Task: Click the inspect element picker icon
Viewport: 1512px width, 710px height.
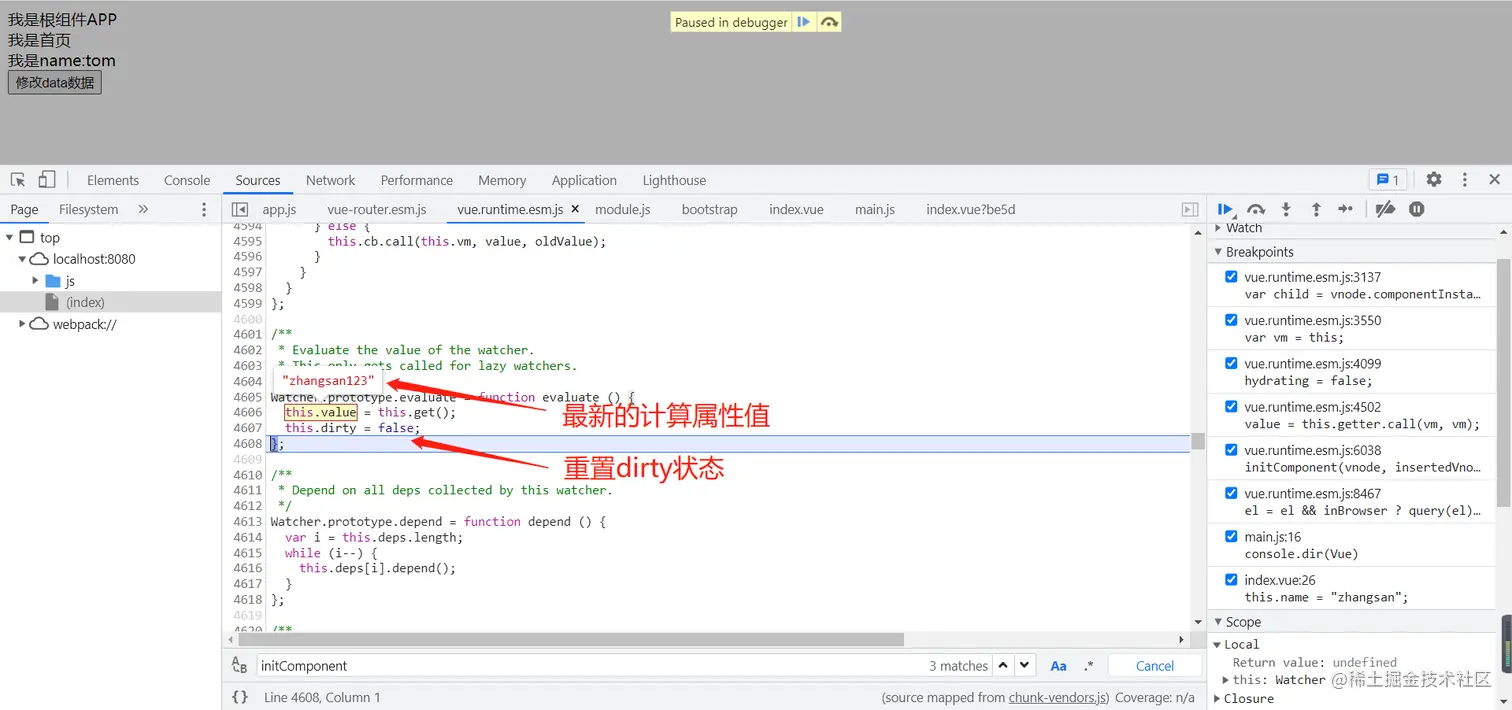Action: point(18,180)
